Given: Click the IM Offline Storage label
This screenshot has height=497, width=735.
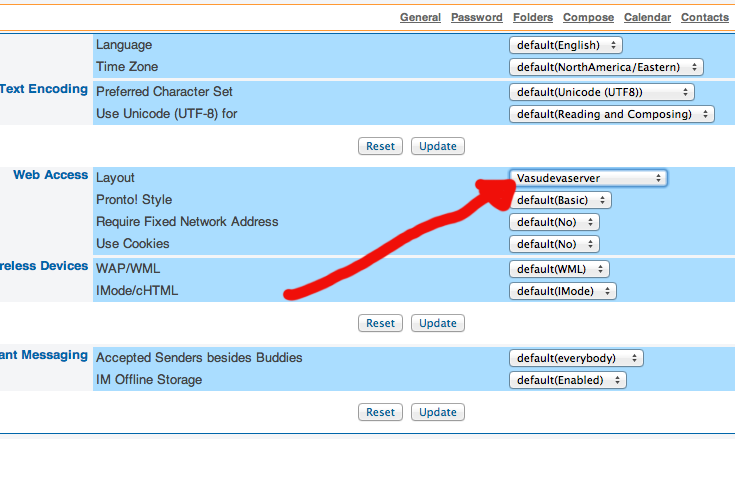Looking at the screenshot, I should (x=149, y=380).
